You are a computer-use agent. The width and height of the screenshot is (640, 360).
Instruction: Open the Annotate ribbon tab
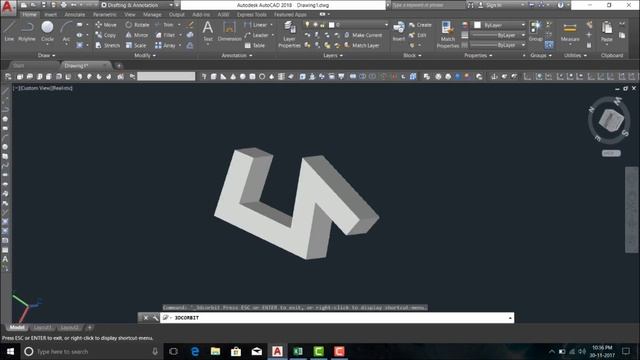click(75, 14)
